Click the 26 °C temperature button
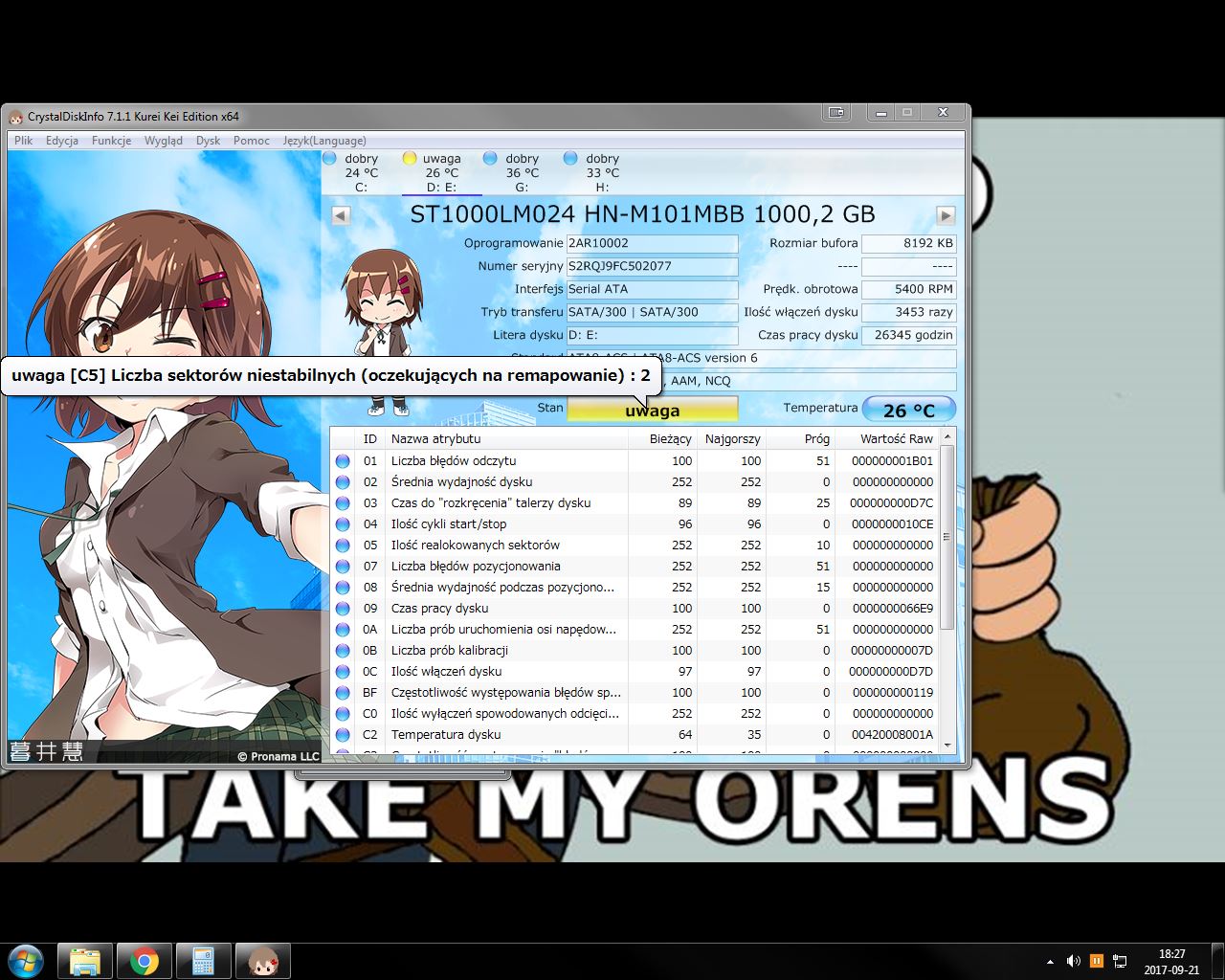 coord(909,410)
